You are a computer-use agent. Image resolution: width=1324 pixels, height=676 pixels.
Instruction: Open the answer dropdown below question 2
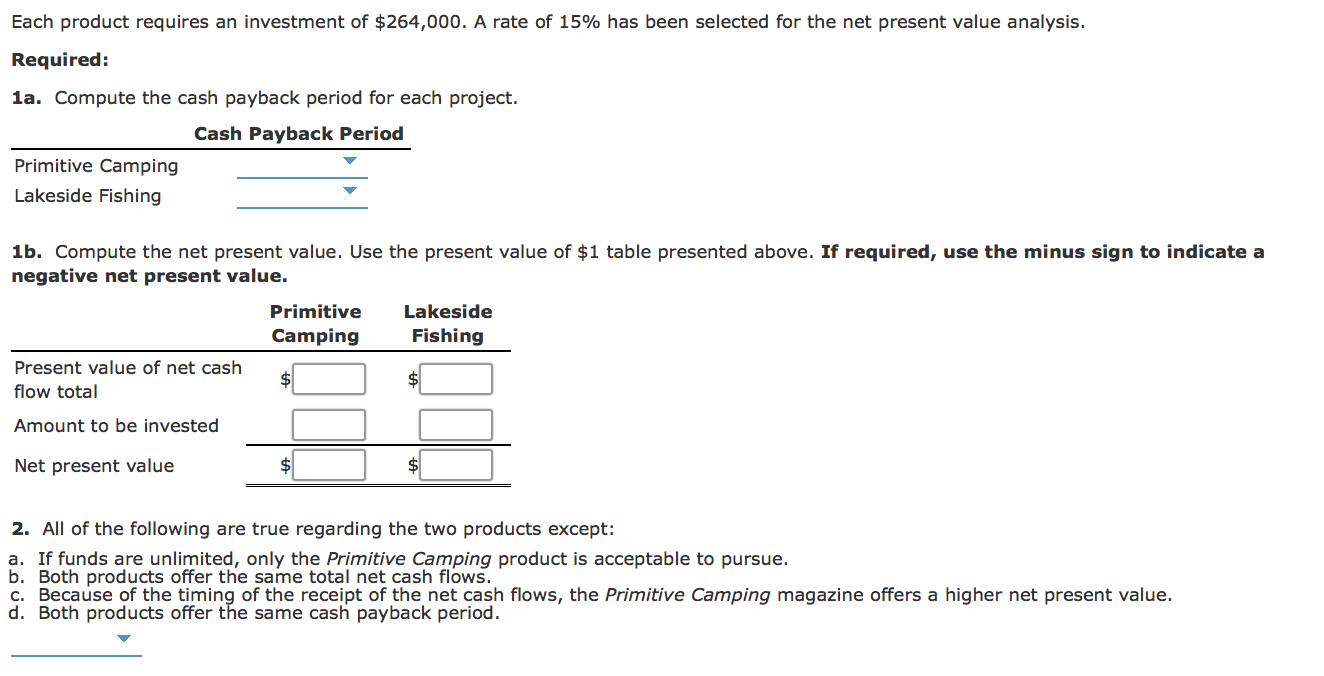pyautogui.click(x=122, y=638)
